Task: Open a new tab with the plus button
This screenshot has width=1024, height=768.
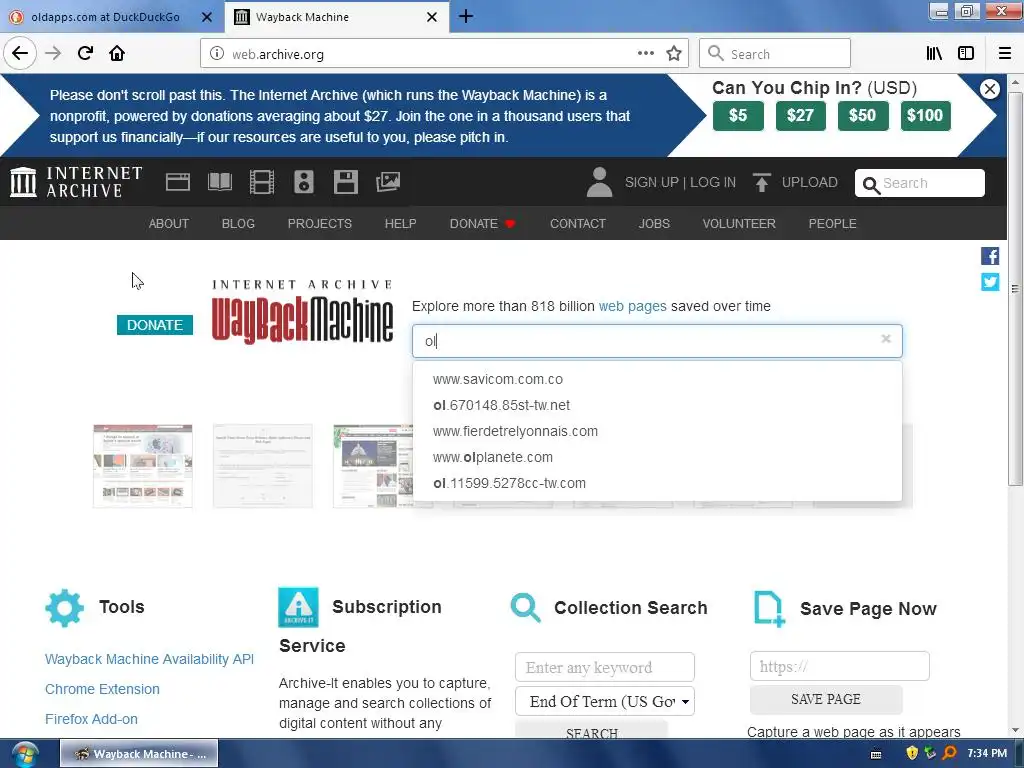Action: click(x=466, y=16)
